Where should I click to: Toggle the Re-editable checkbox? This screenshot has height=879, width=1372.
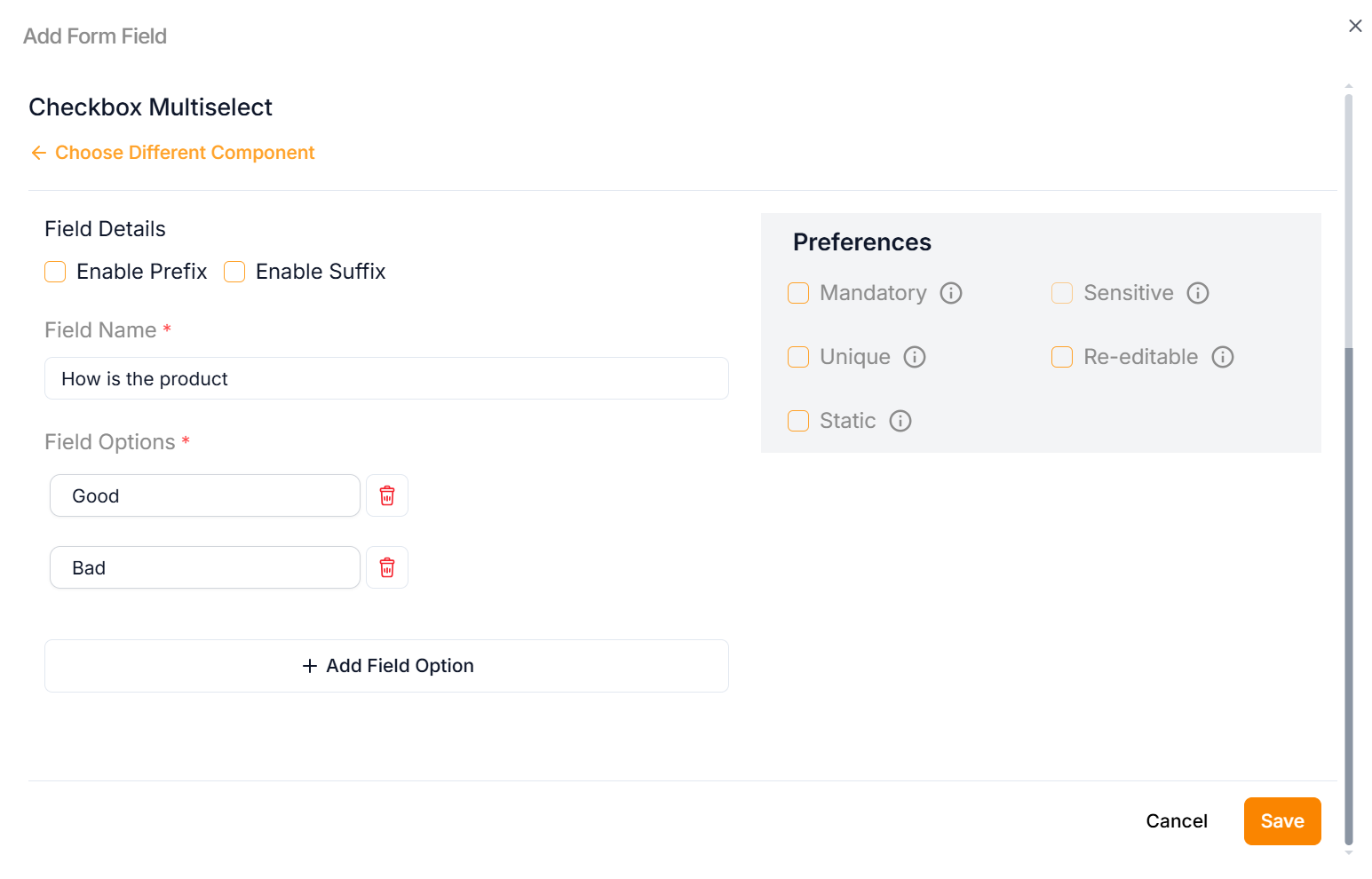[1062, 357]
